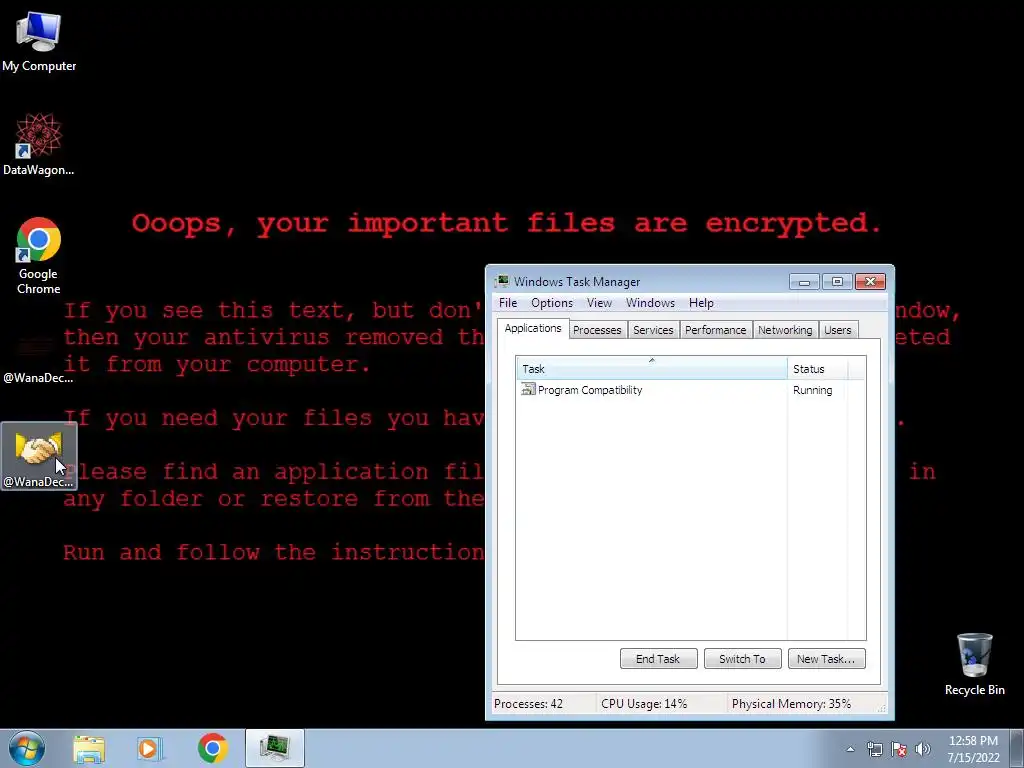
Task: Switch to the Networking tab
Action: click(785, 330)
